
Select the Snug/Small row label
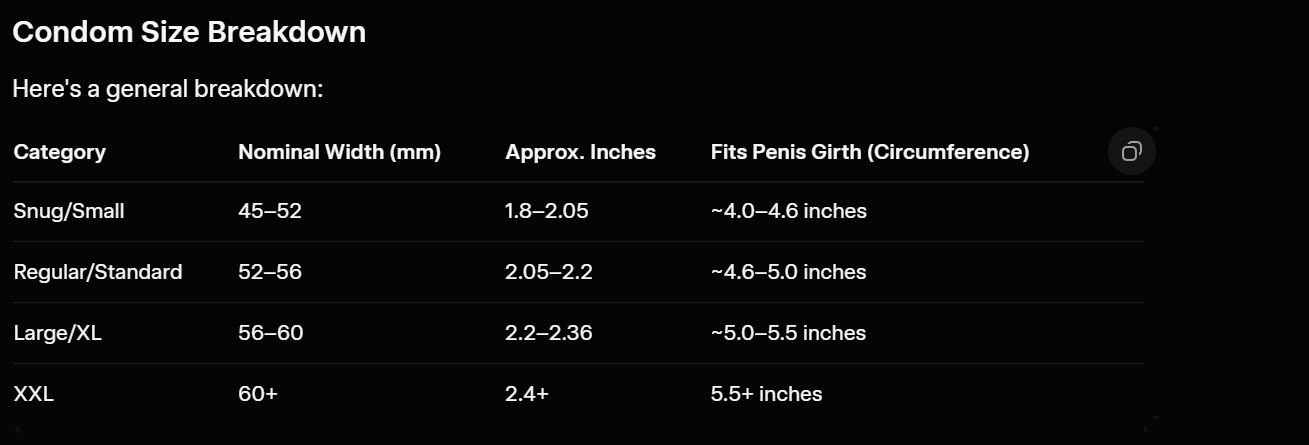(69, 211)
